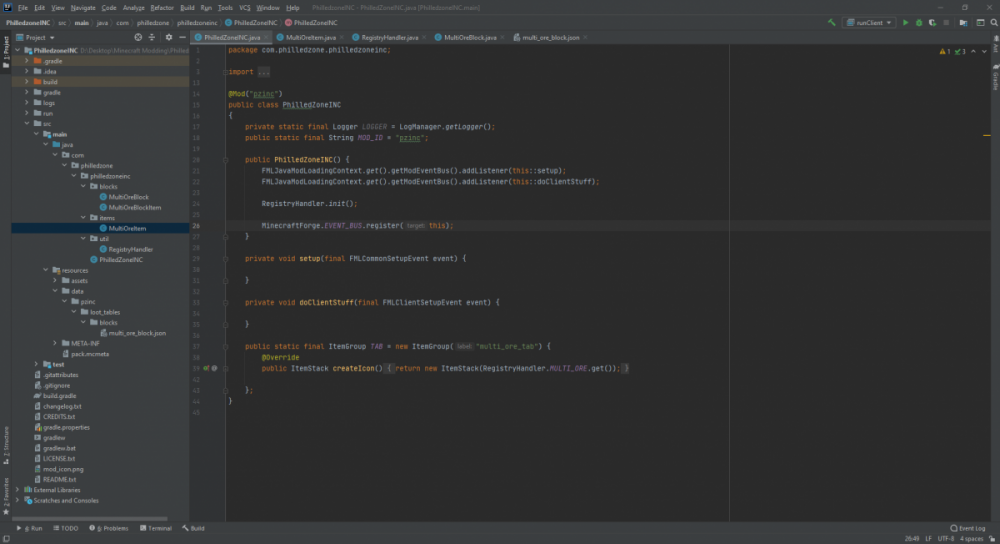The width and height of the screenshot is (1000, 544).
Task: Click '4 spaces' indent setting in status bar
Action: [971, 539]
